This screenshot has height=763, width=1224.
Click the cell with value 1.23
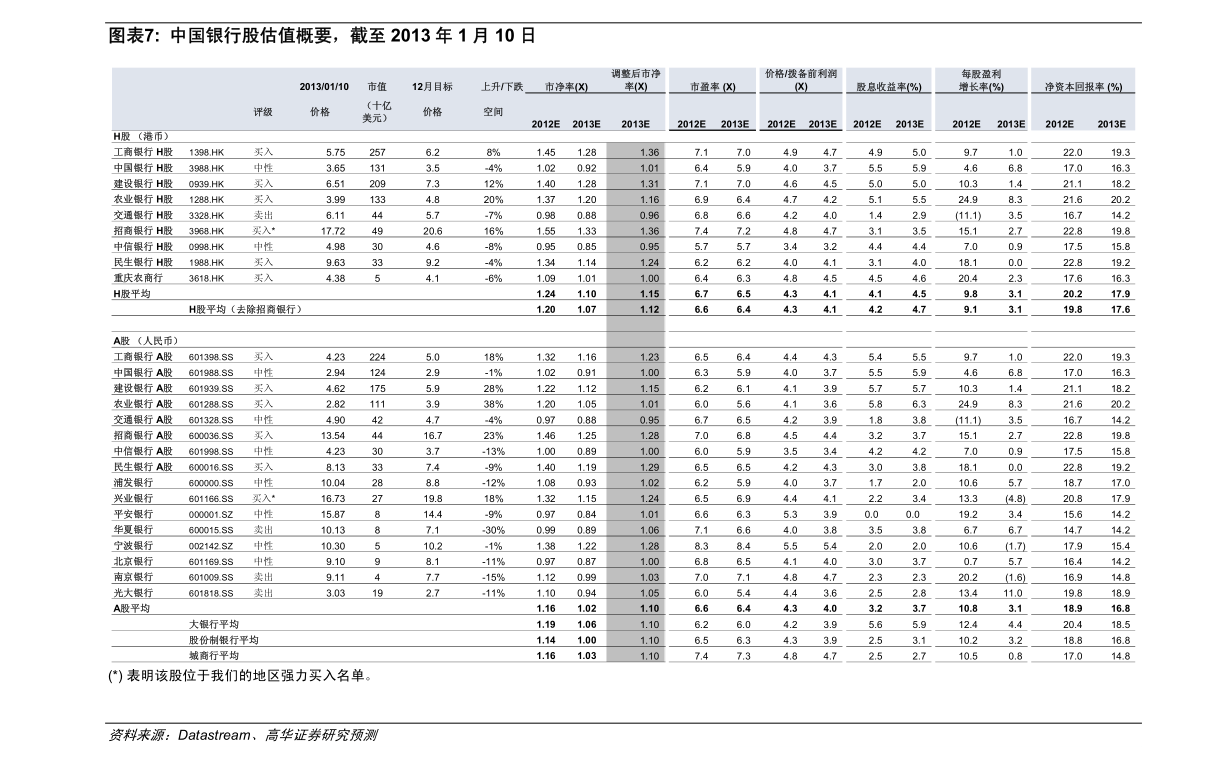(x=636, y=357)
